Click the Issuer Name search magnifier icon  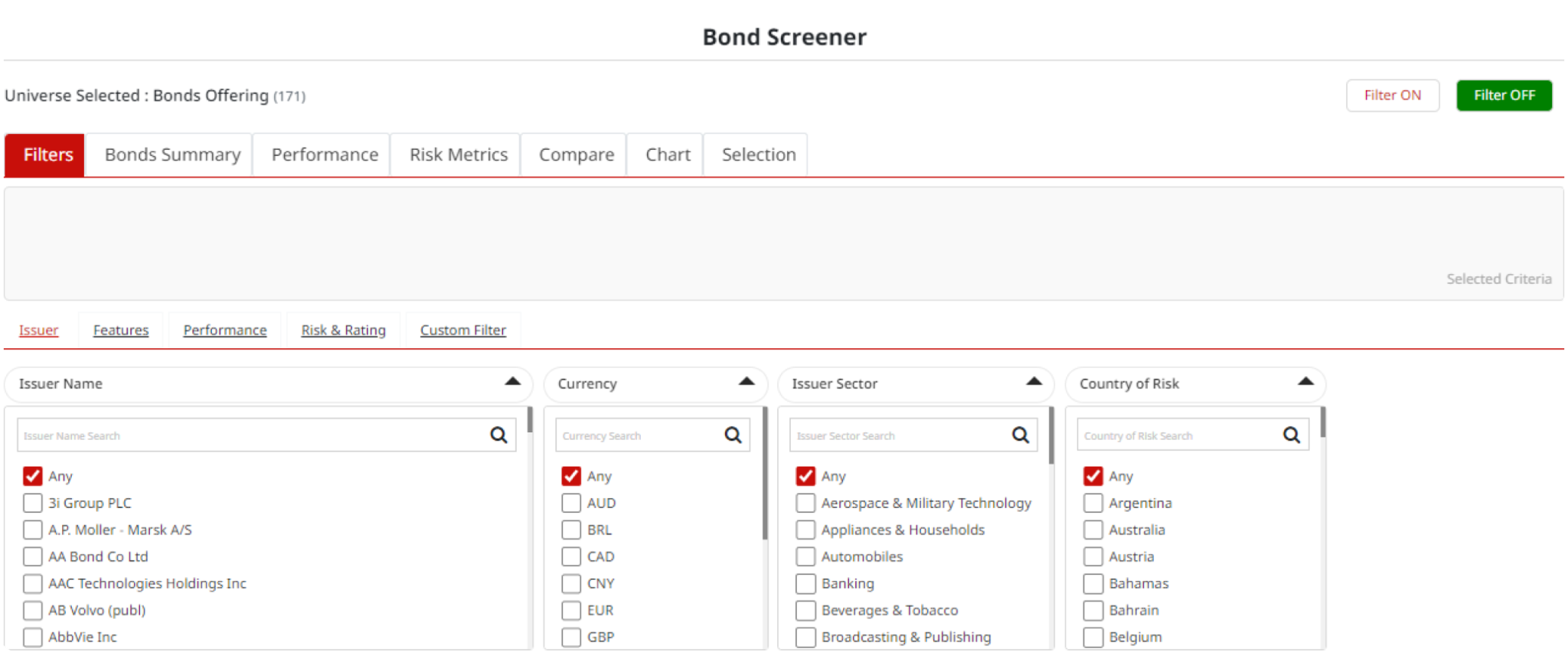(498, 435)
